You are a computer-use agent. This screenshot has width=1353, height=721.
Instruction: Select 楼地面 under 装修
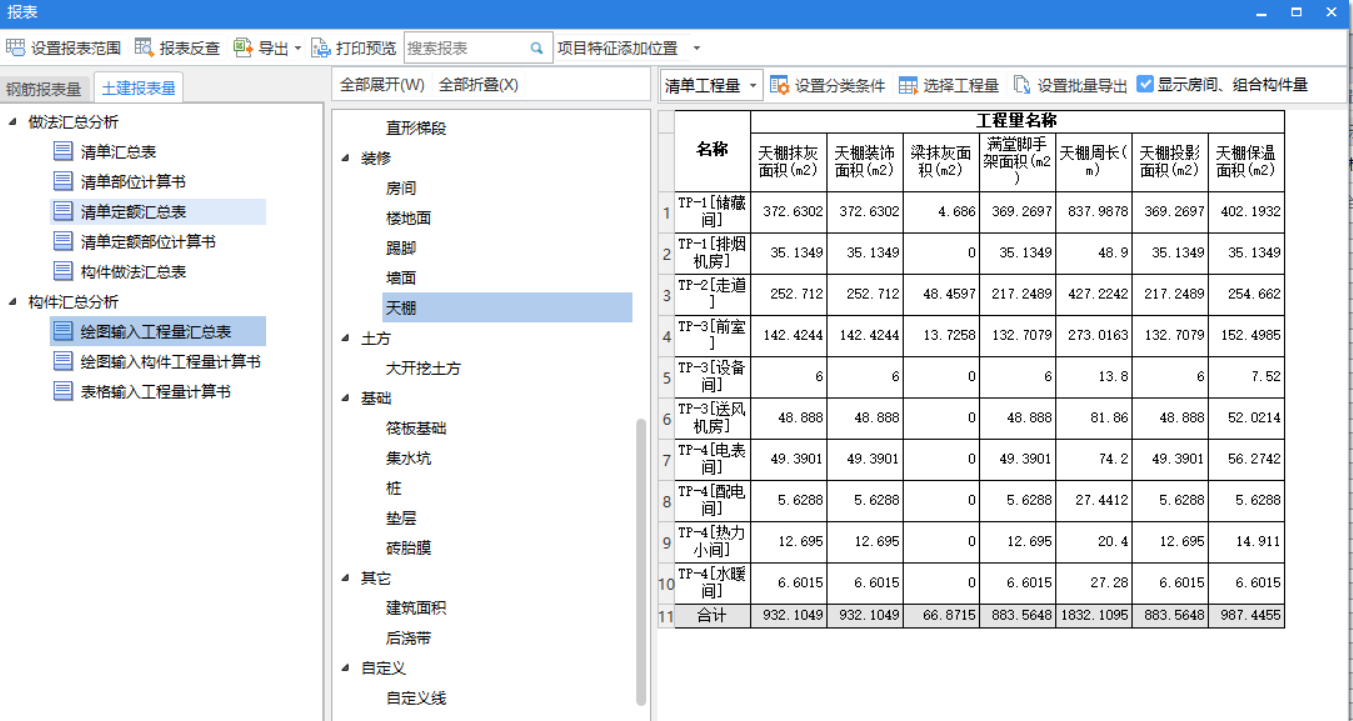408,218
